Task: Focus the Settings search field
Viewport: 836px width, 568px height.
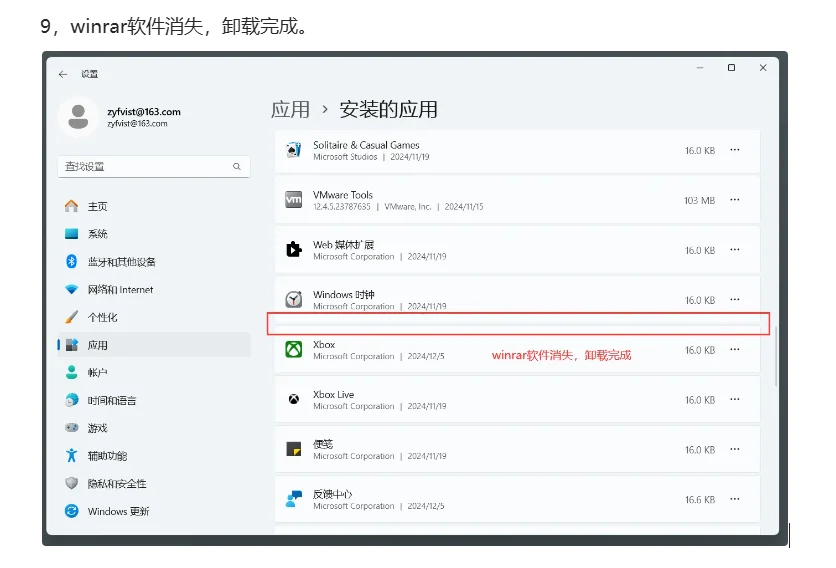Action: (x=154, y=167)
